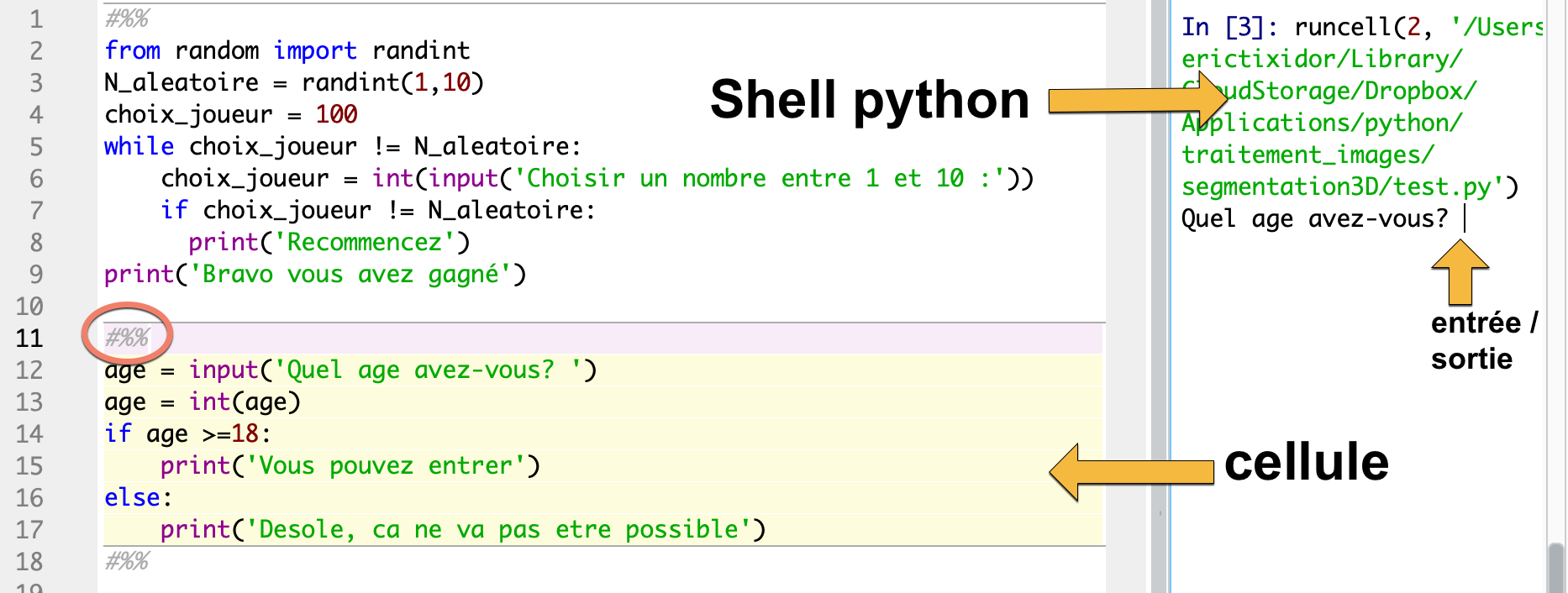
Task: Click the circled #%% cell marker on line 11
Action: (127, 338)
